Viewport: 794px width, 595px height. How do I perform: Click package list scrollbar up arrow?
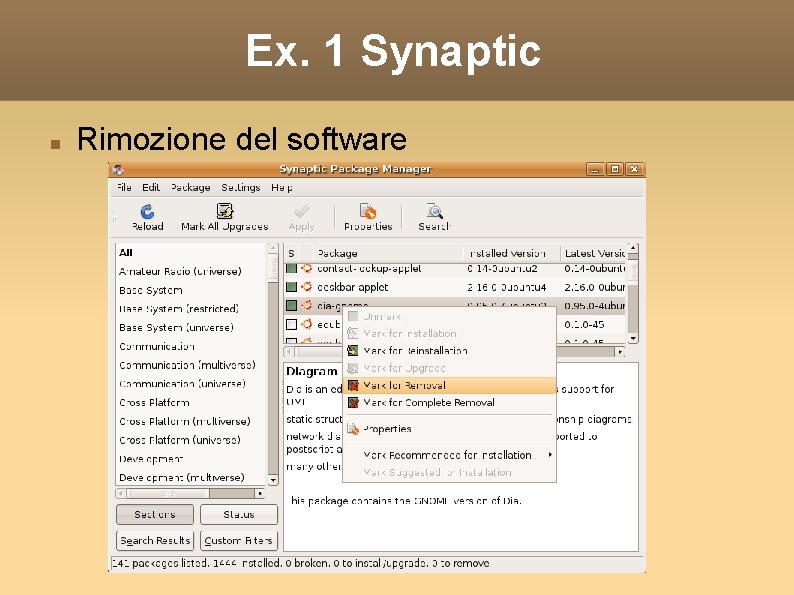pos(633,248)
